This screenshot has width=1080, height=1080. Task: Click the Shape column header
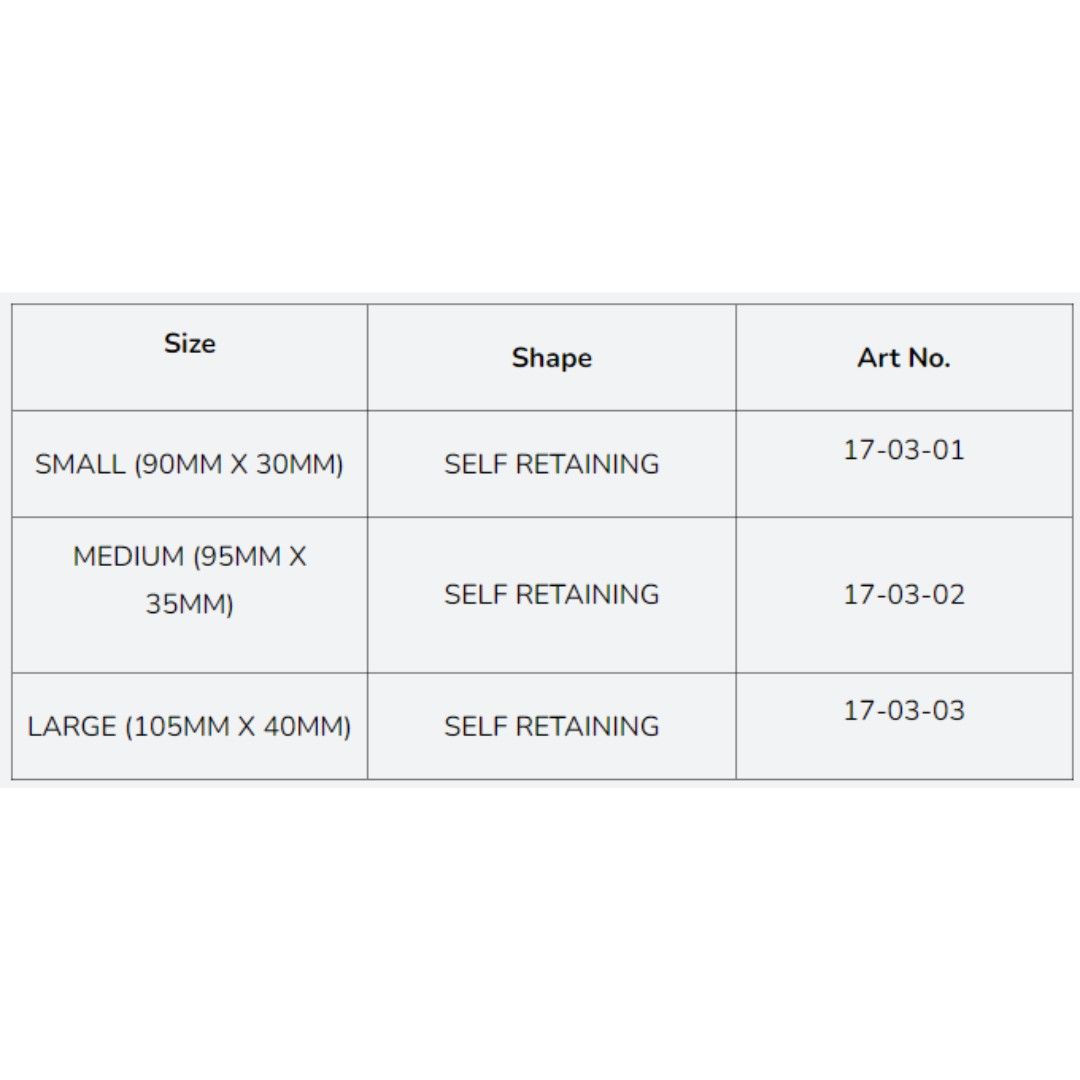[551, 358]
